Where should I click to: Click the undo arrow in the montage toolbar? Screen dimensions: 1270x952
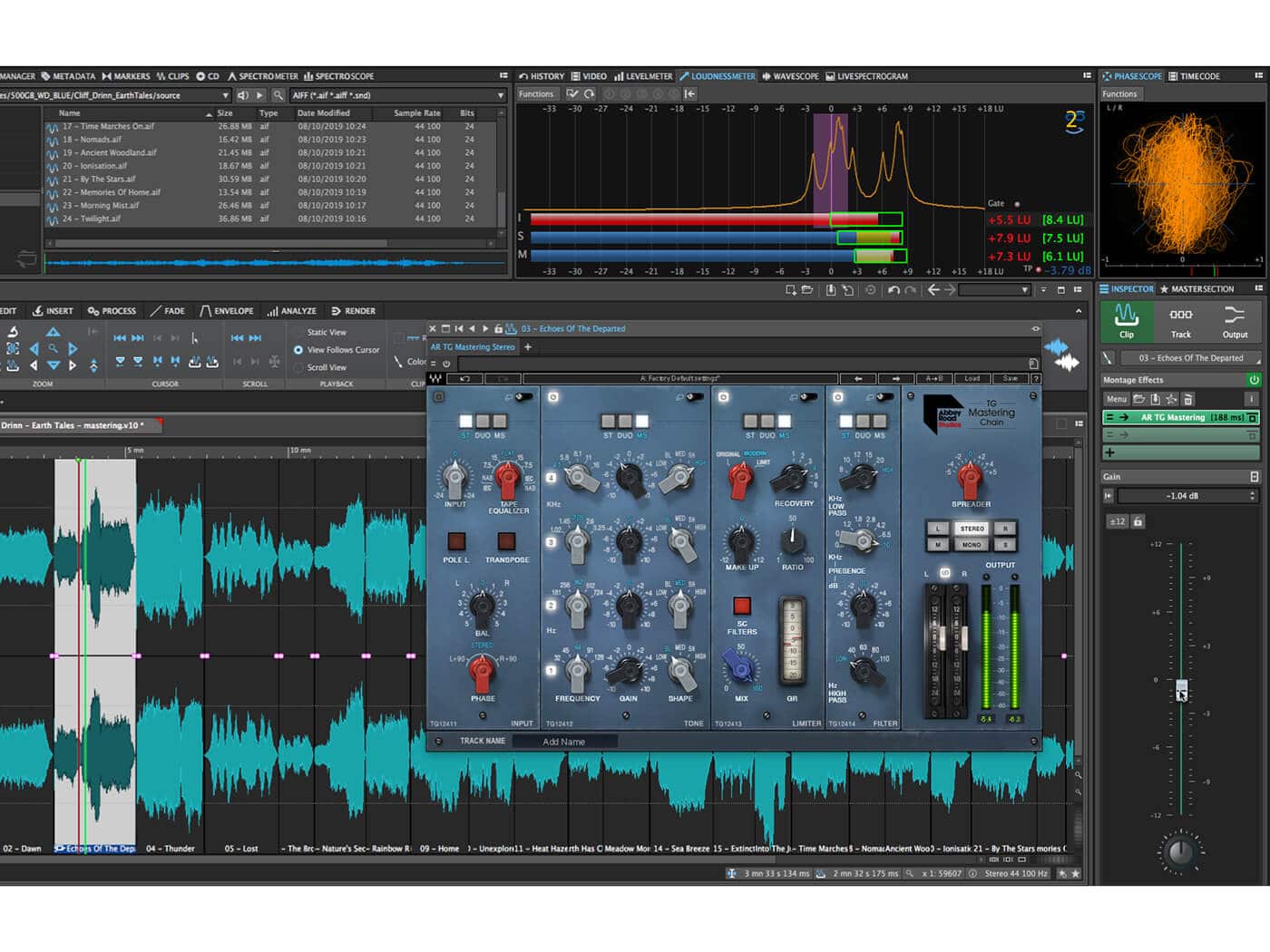[894, 290]
